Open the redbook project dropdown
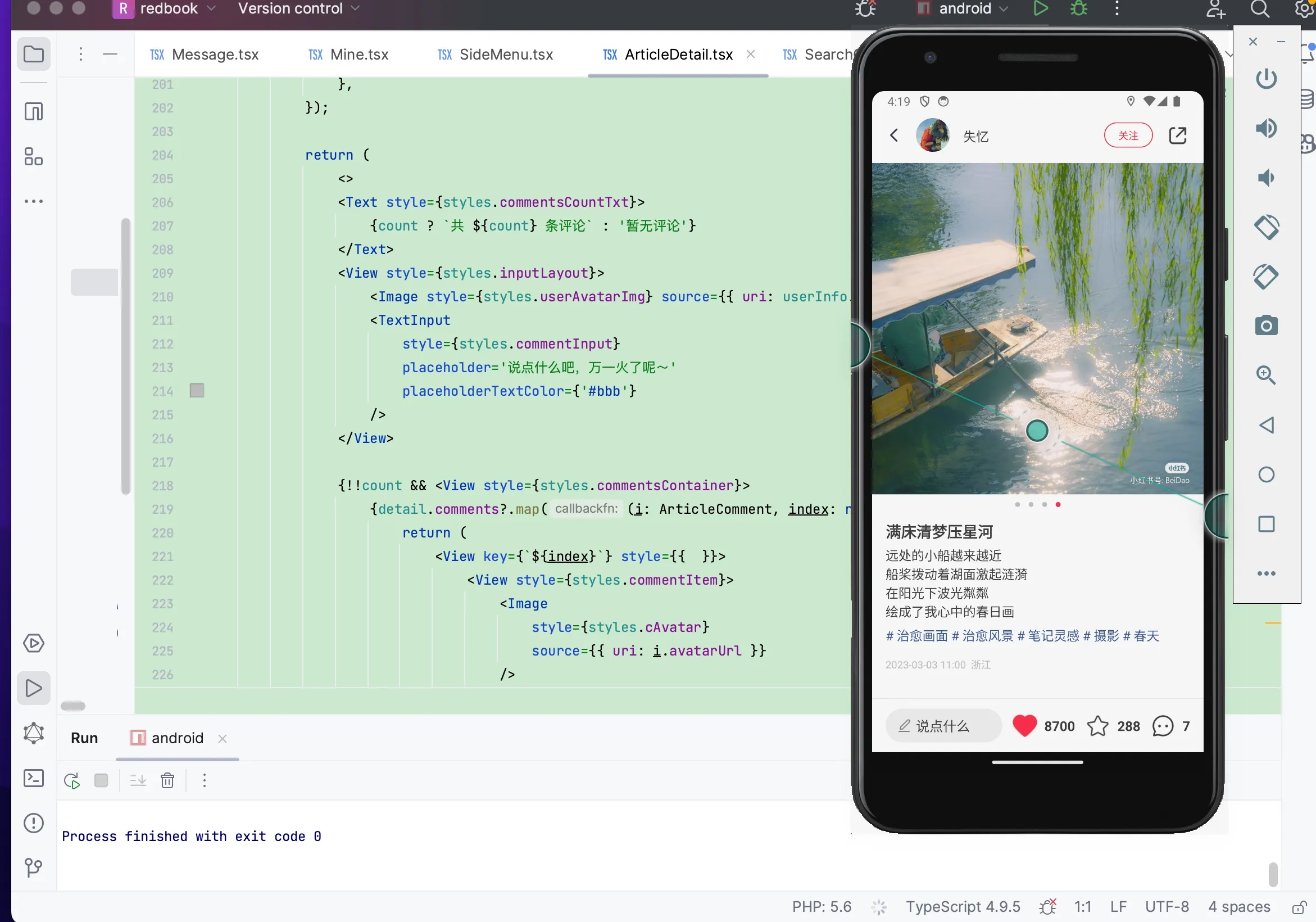 (165, 8)
